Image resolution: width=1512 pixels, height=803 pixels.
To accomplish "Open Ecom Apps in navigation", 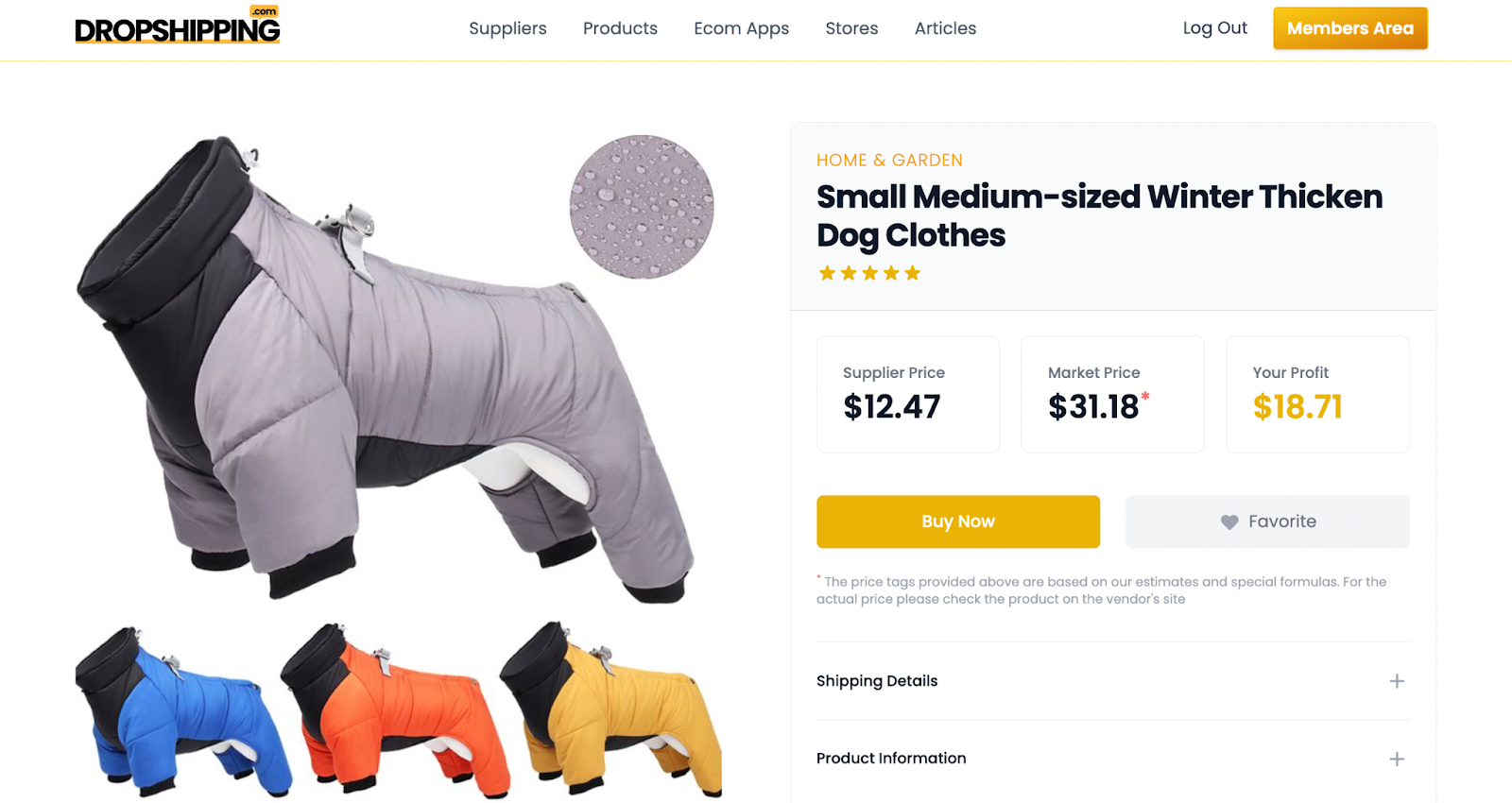I will (x=741, y=28).
